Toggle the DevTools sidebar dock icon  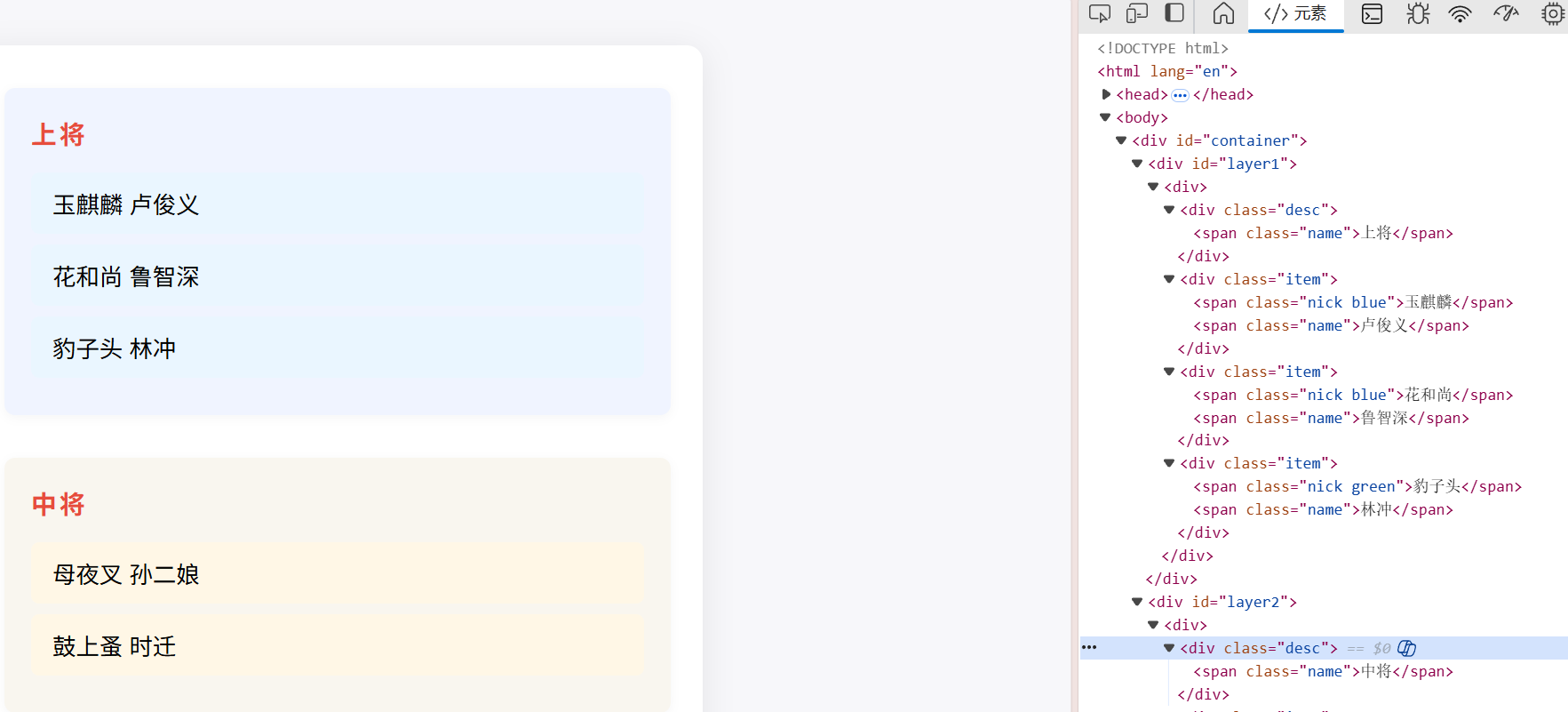[x=1174, y=13]
